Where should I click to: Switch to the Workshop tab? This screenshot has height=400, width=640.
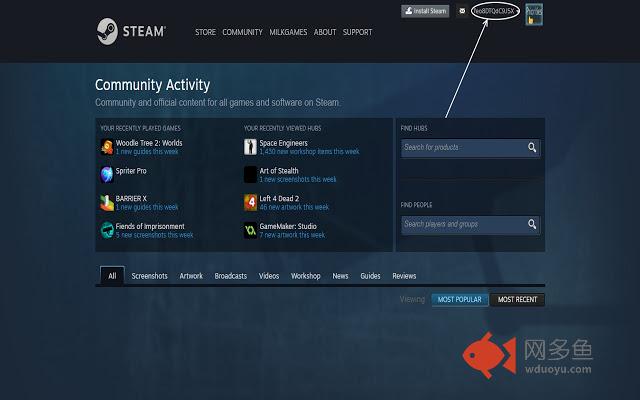click(306, 276)
